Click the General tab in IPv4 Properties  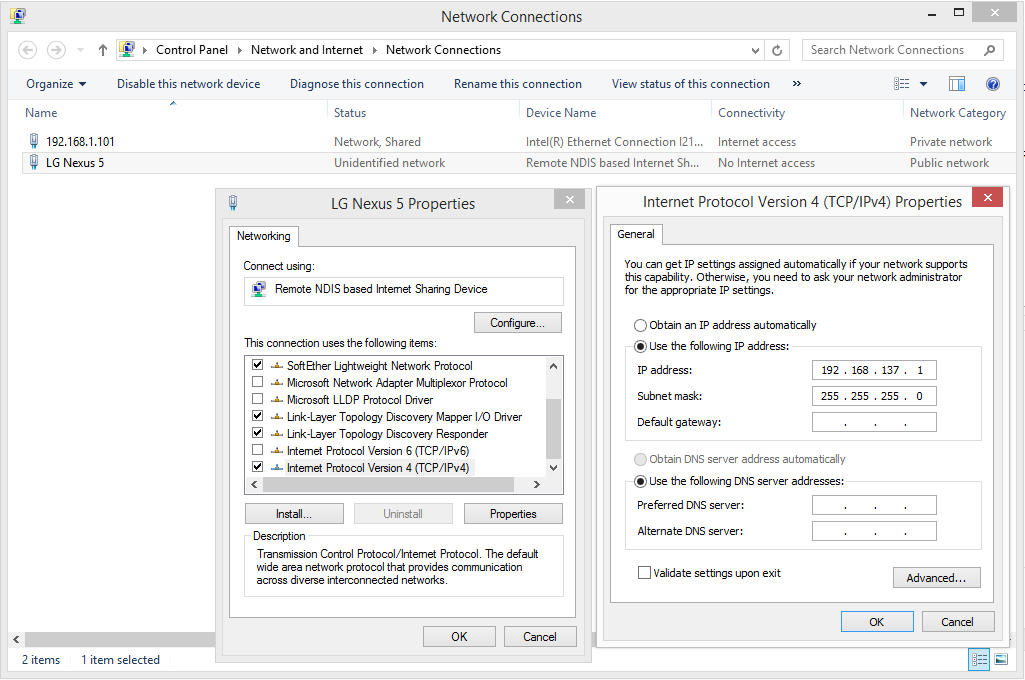pyautogui.click(x=635, y=234)
